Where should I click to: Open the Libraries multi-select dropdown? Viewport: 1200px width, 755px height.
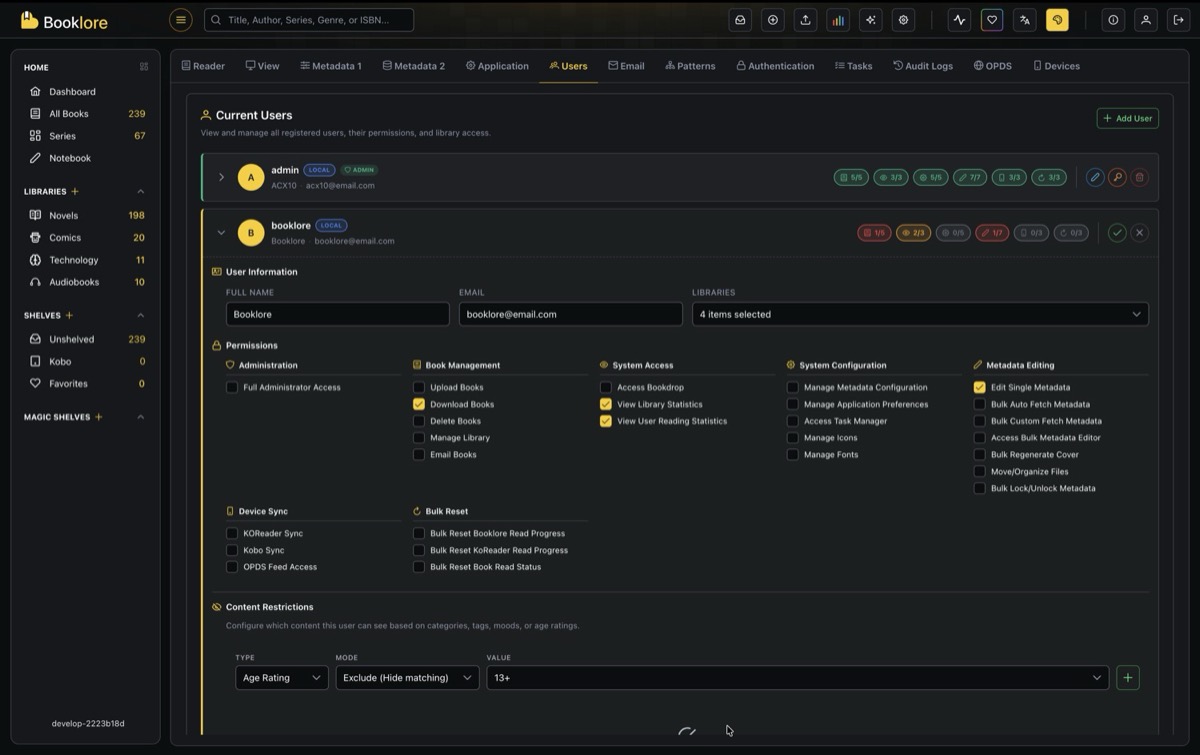coord(919,314)
